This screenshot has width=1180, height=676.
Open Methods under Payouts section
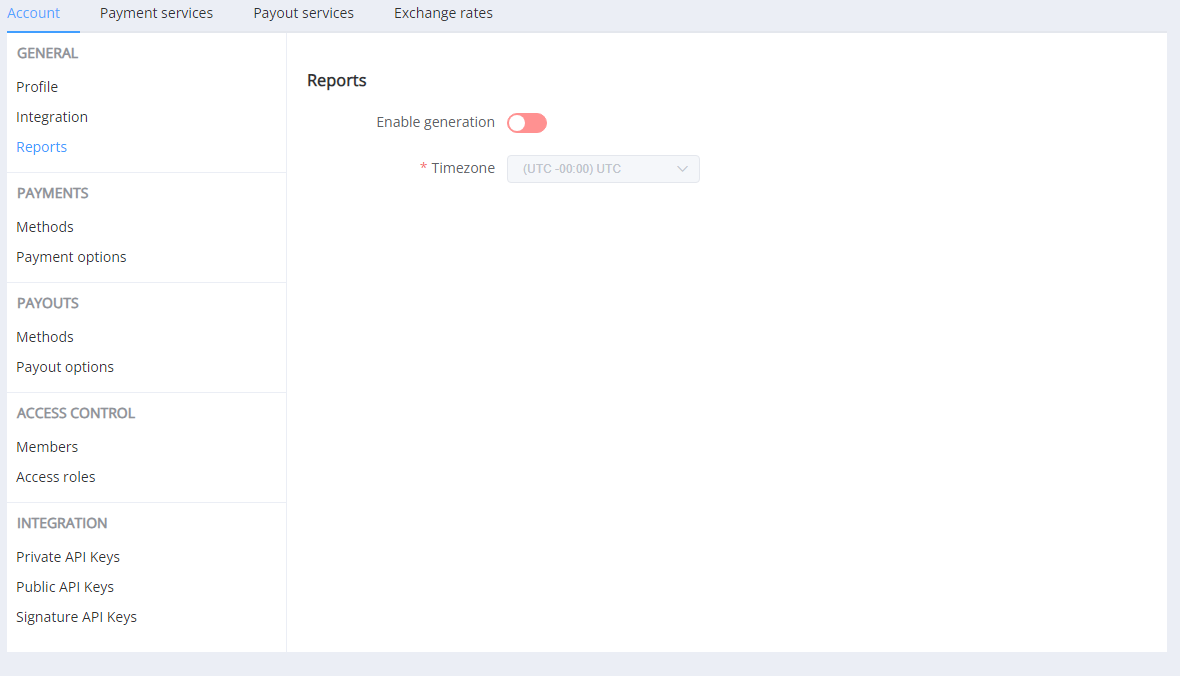coord(45,337)
